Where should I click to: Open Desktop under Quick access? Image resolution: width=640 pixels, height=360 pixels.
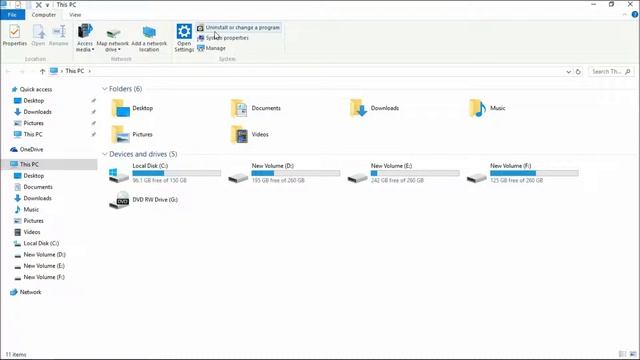coord(29,100)
